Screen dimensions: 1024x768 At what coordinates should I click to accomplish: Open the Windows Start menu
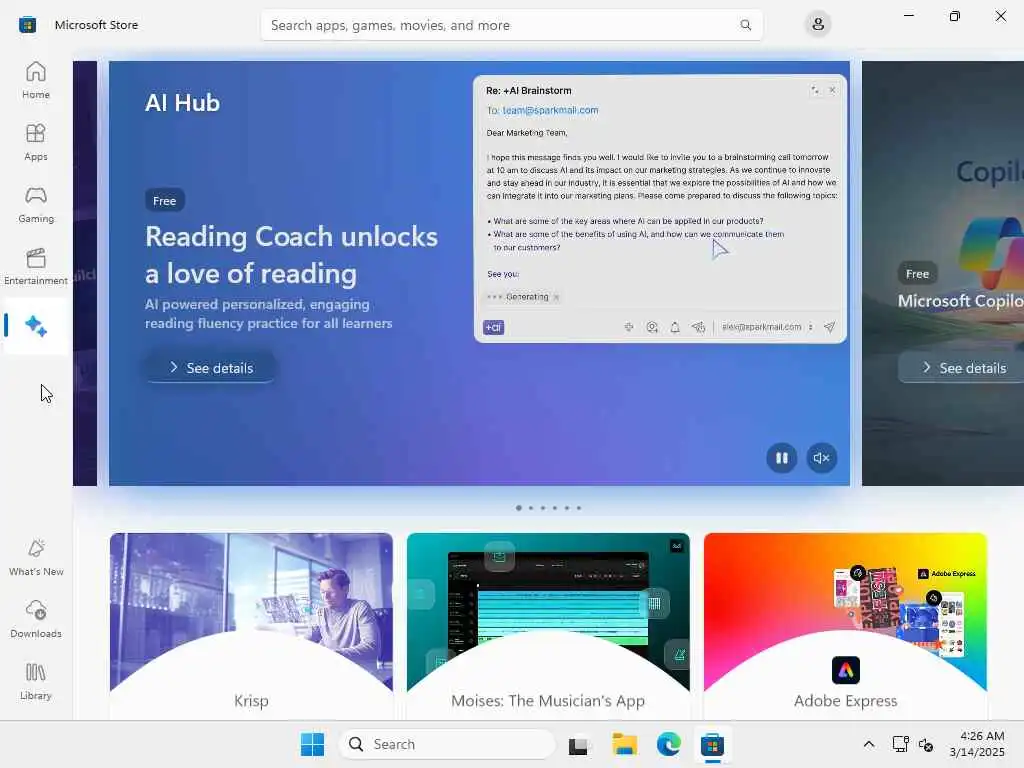pyautogui.click(x=312, y=744)
